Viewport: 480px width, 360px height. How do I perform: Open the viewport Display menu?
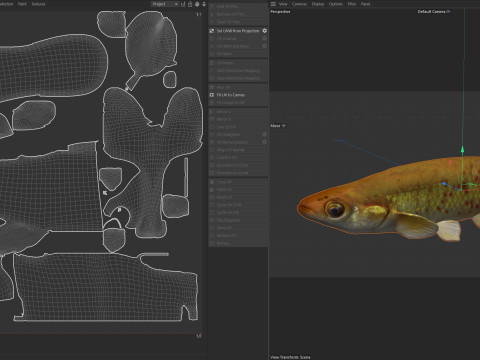[x=318, y=4]
